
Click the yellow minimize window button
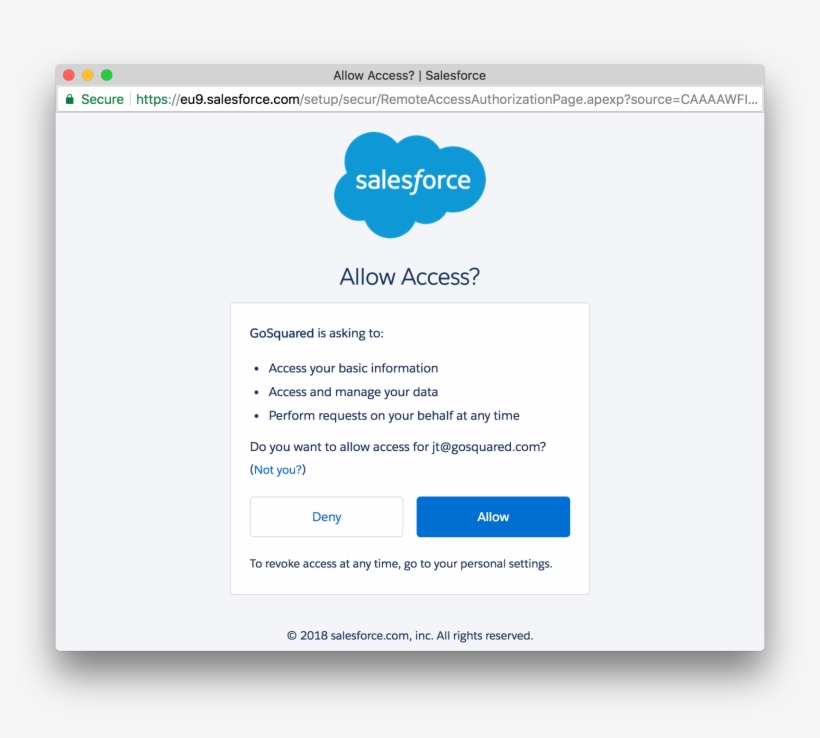(87, 75)
